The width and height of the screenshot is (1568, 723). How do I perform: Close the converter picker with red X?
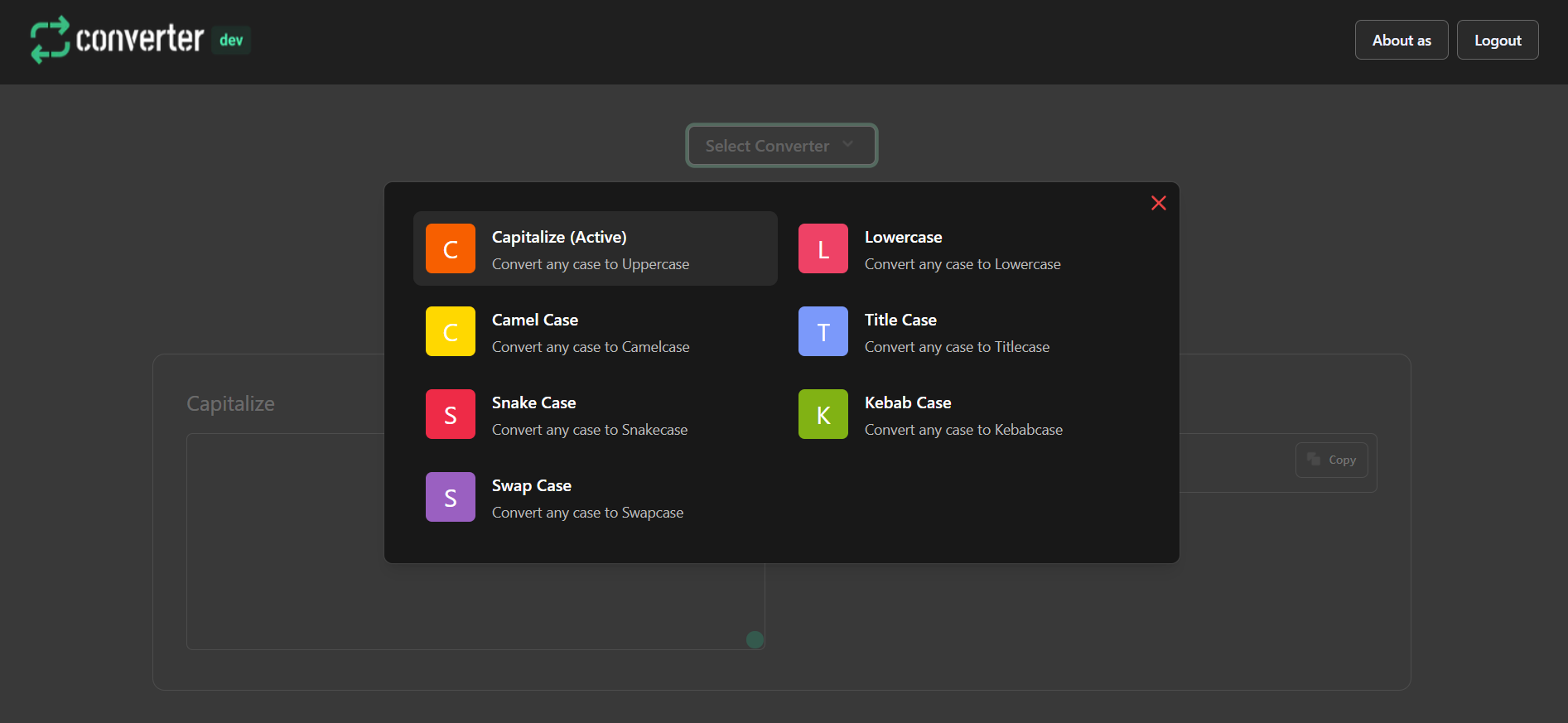coord(1159,203)
